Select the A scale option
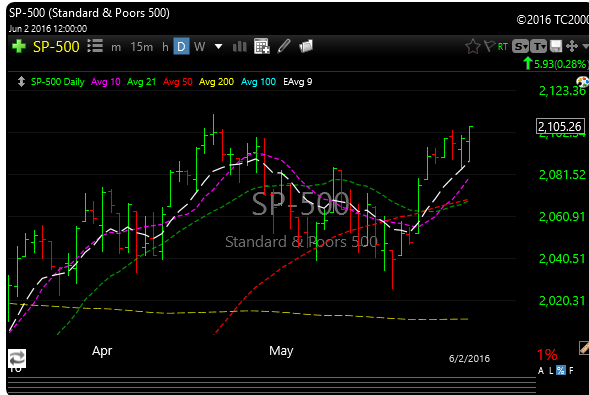The image size is (589, 395). tap(541, 371)
